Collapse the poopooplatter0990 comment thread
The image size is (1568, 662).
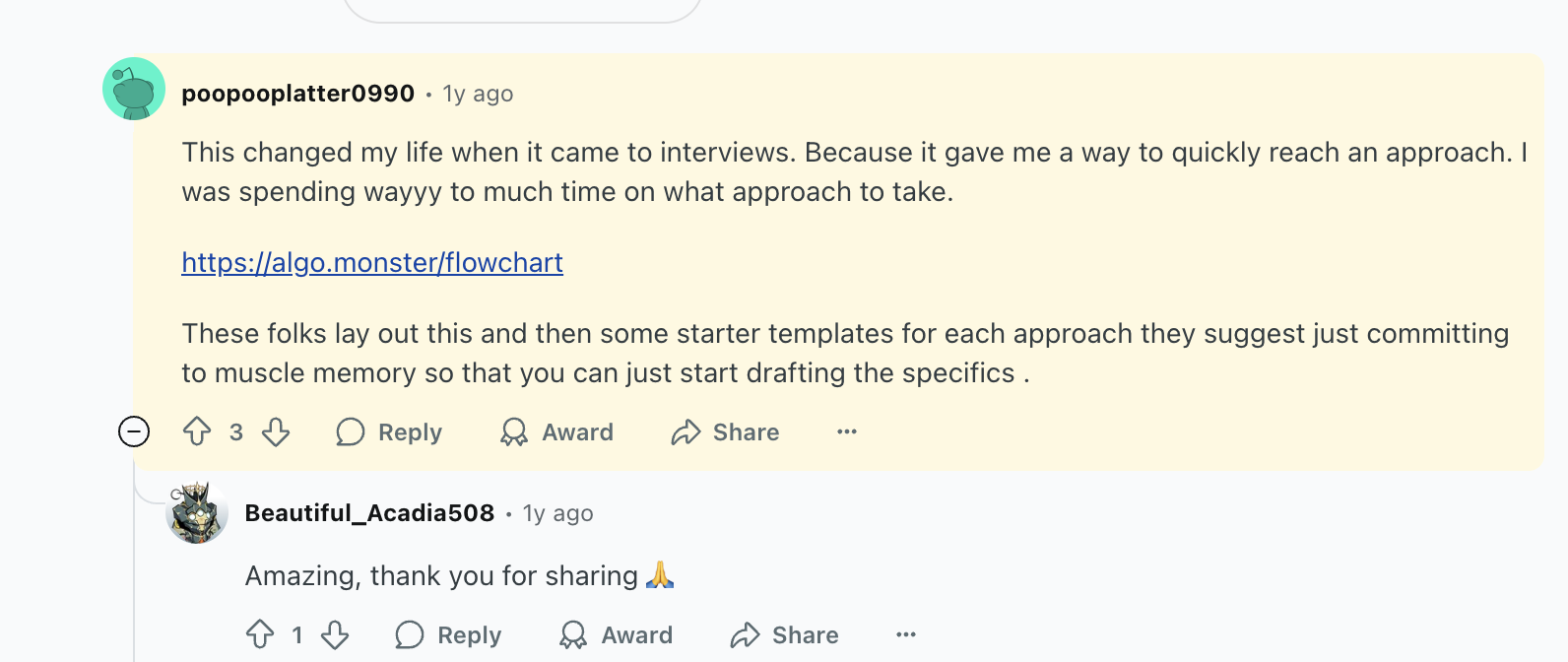134,431
